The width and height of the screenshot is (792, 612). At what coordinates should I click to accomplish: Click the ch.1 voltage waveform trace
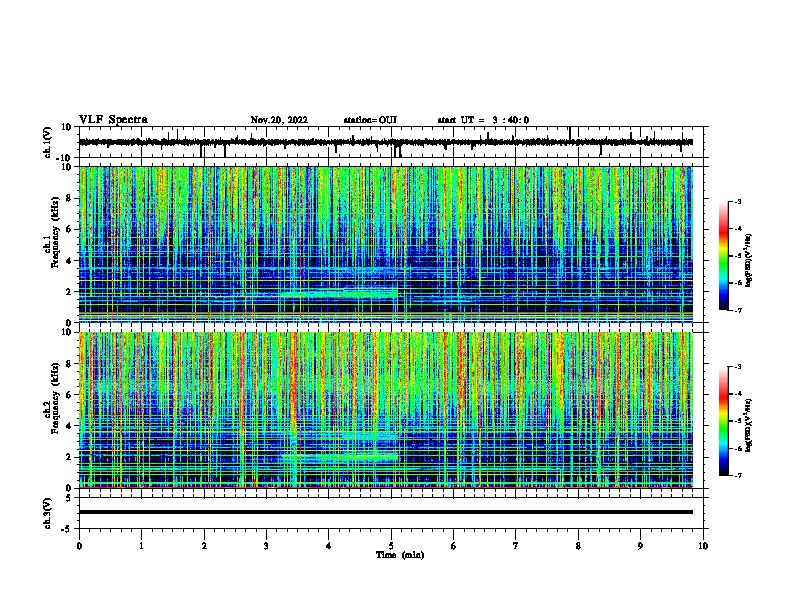pyautogui.click(x=385, y=142)
